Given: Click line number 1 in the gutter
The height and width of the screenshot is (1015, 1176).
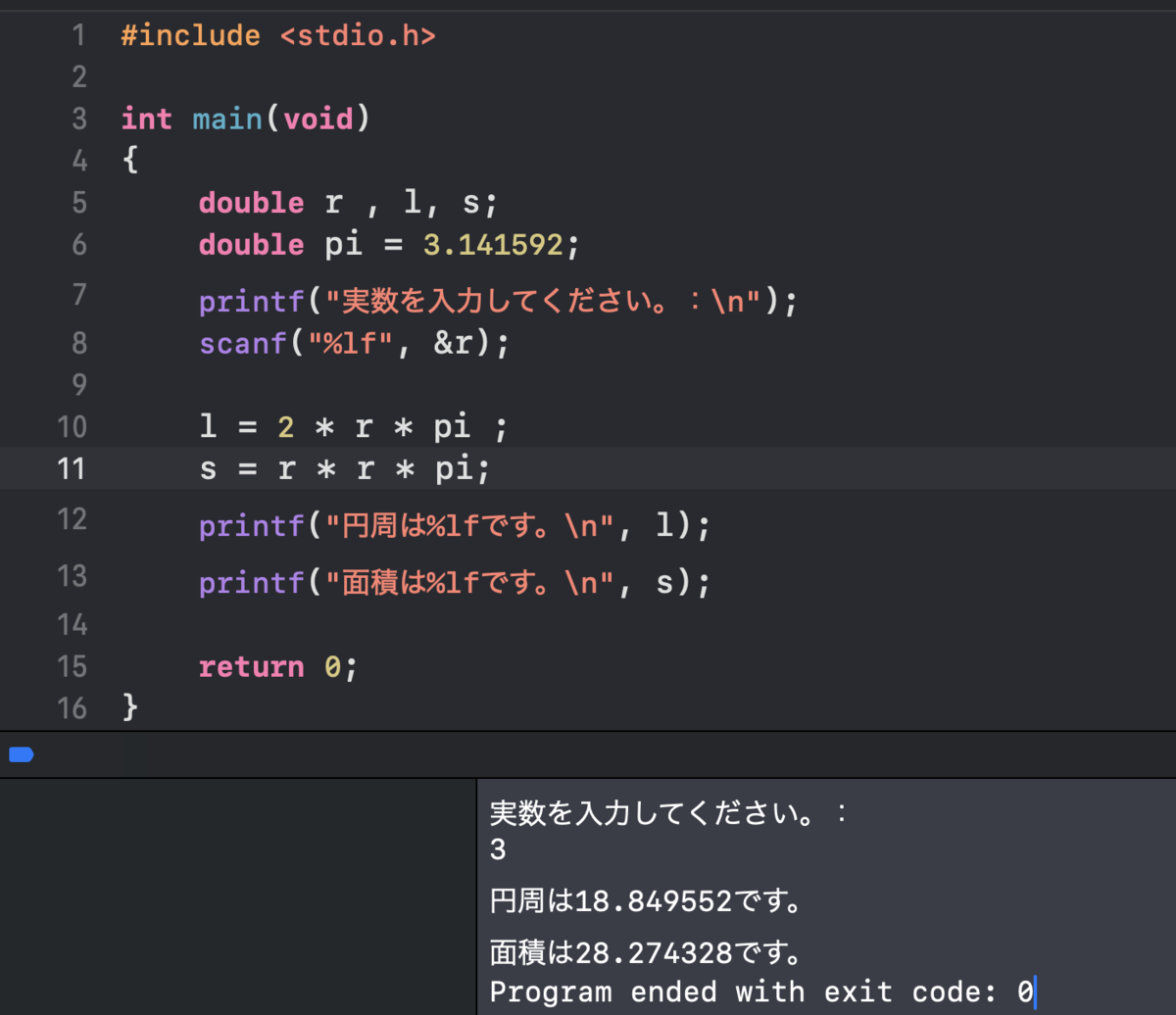Looking at the screenshot, I should 78,36.
